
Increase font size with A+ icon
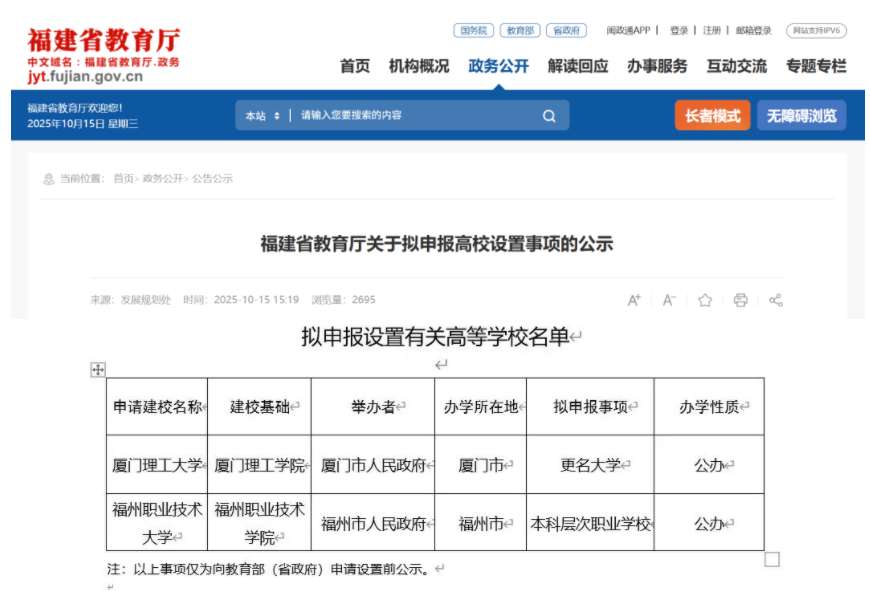click(634, 300)
